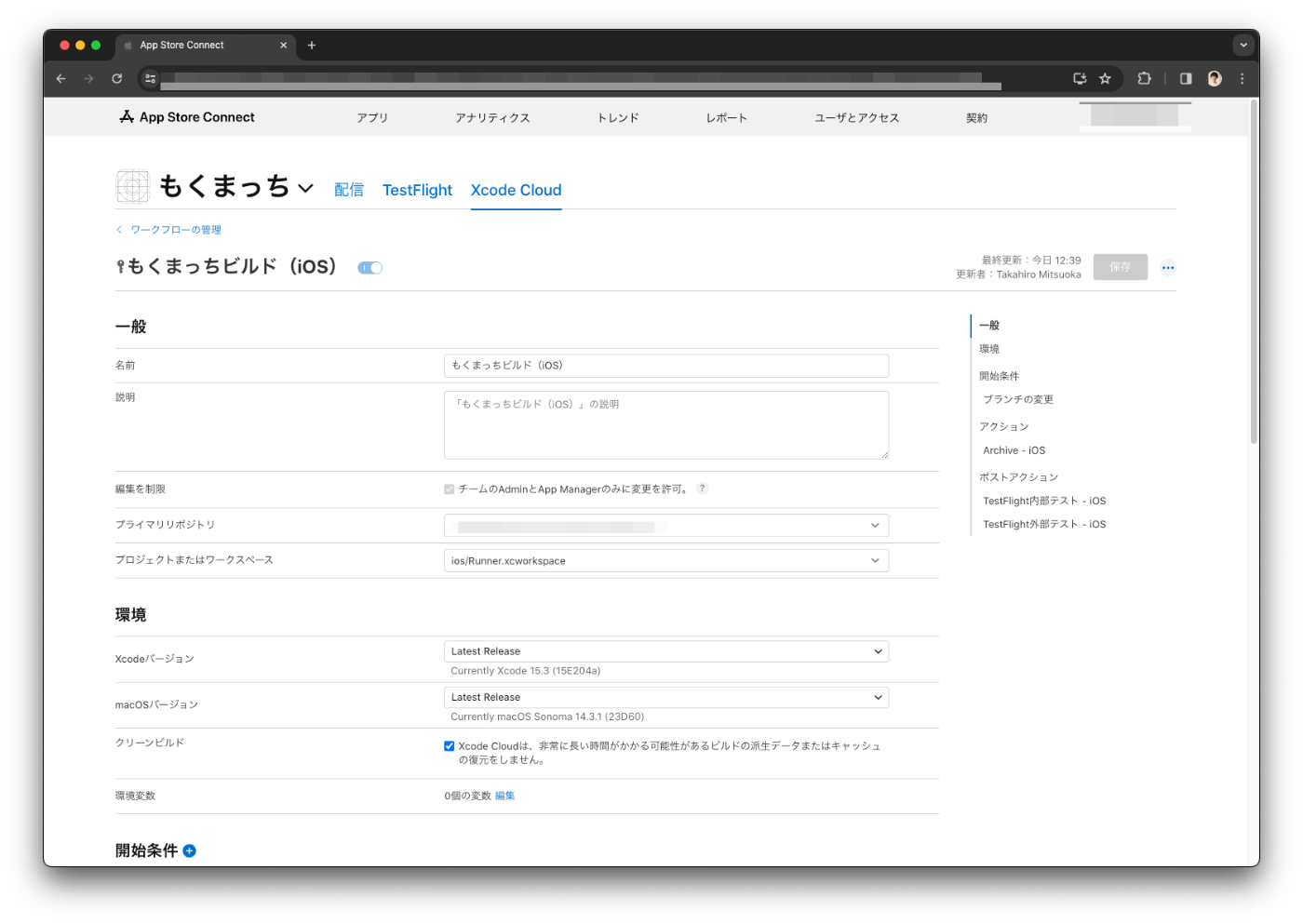Reload the page with refresh icon
The image size is (1303, 924).
coord(117,79)
